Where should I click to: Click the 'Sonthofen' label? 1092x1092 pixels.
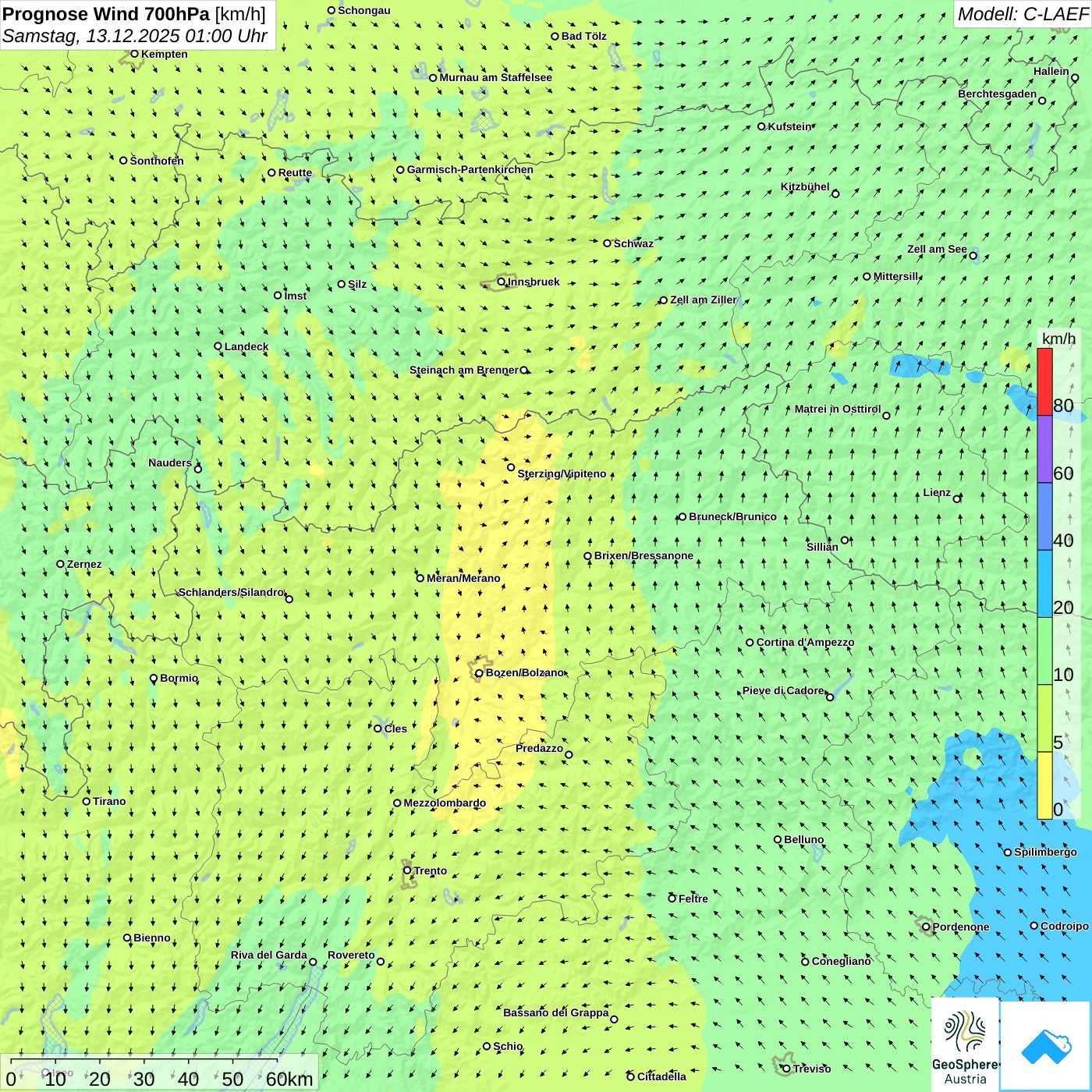[x=157, y=161]
